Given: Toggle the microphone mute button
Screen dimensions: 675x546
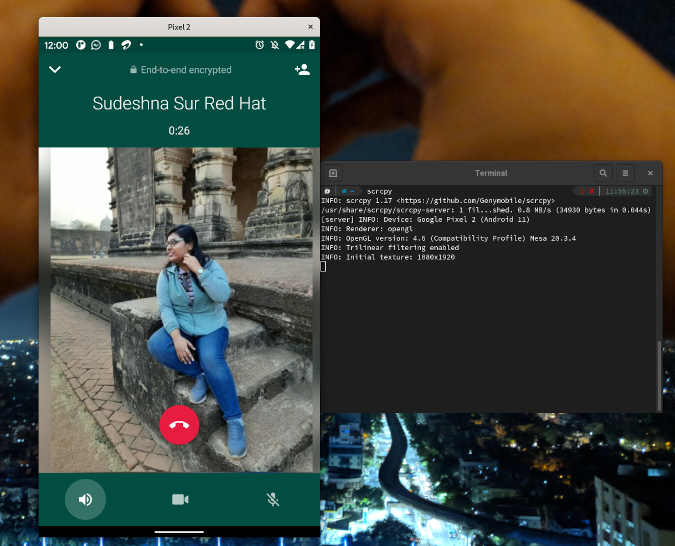Looking at the screenshot, I should [x=272, y=499].
